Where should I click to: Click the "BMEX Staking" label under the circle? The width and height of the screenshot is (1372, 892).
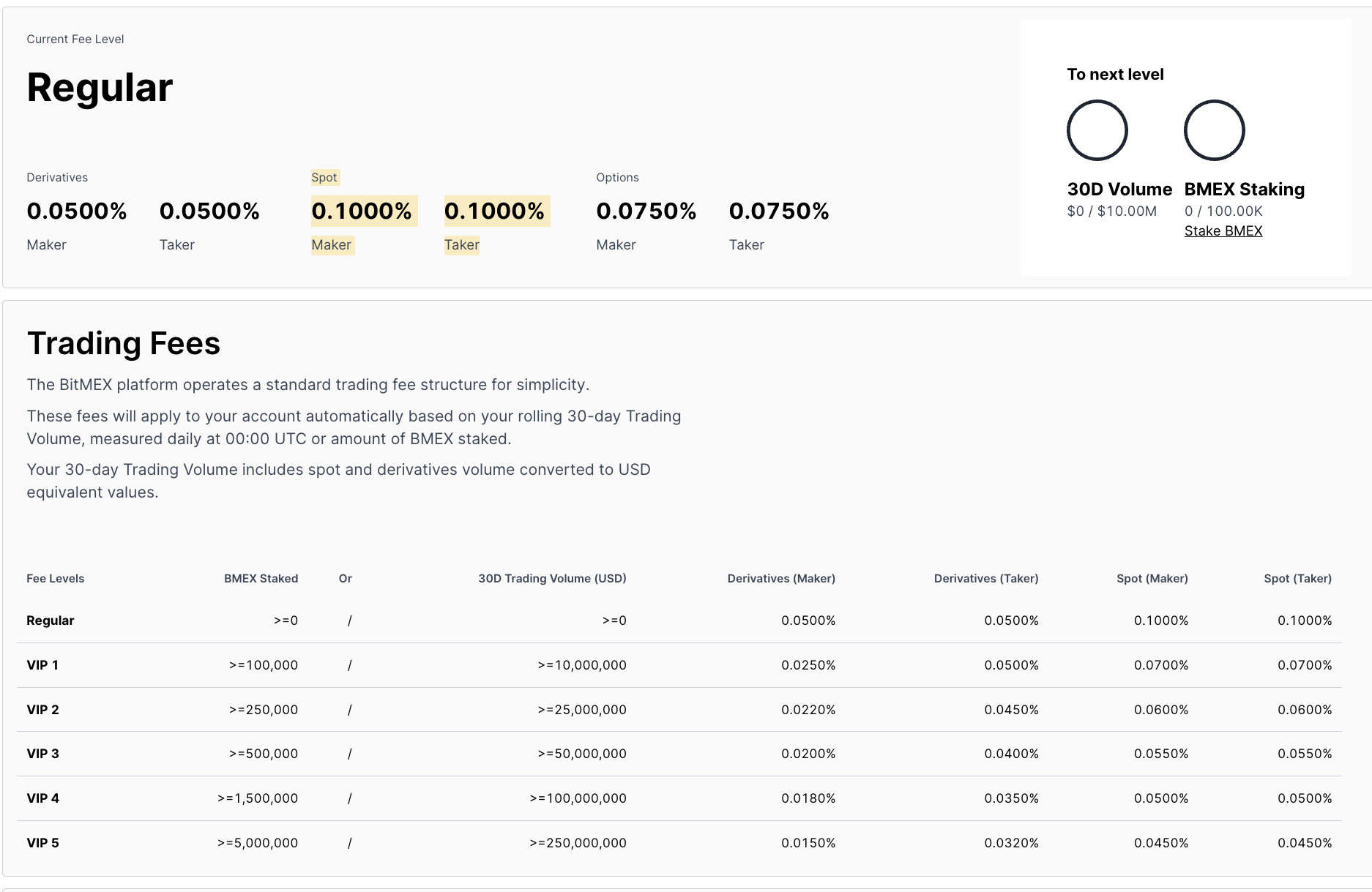click(x=1245, y=189)
